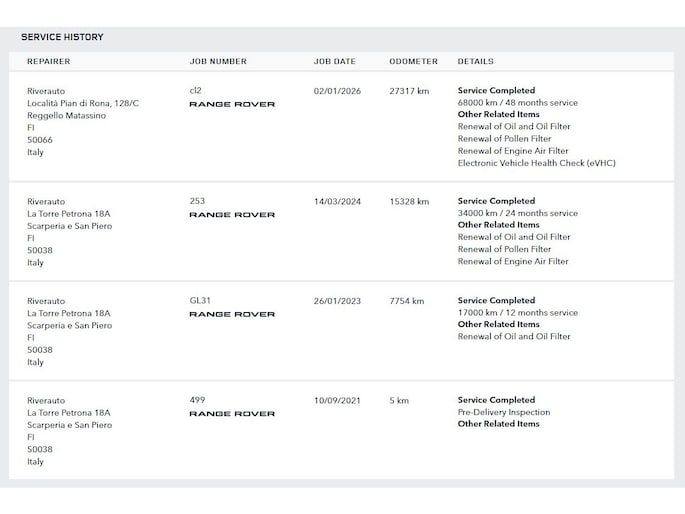685x514 pixels.
Task: Click the Range Rover logo under job GL31
Action: 232,314
